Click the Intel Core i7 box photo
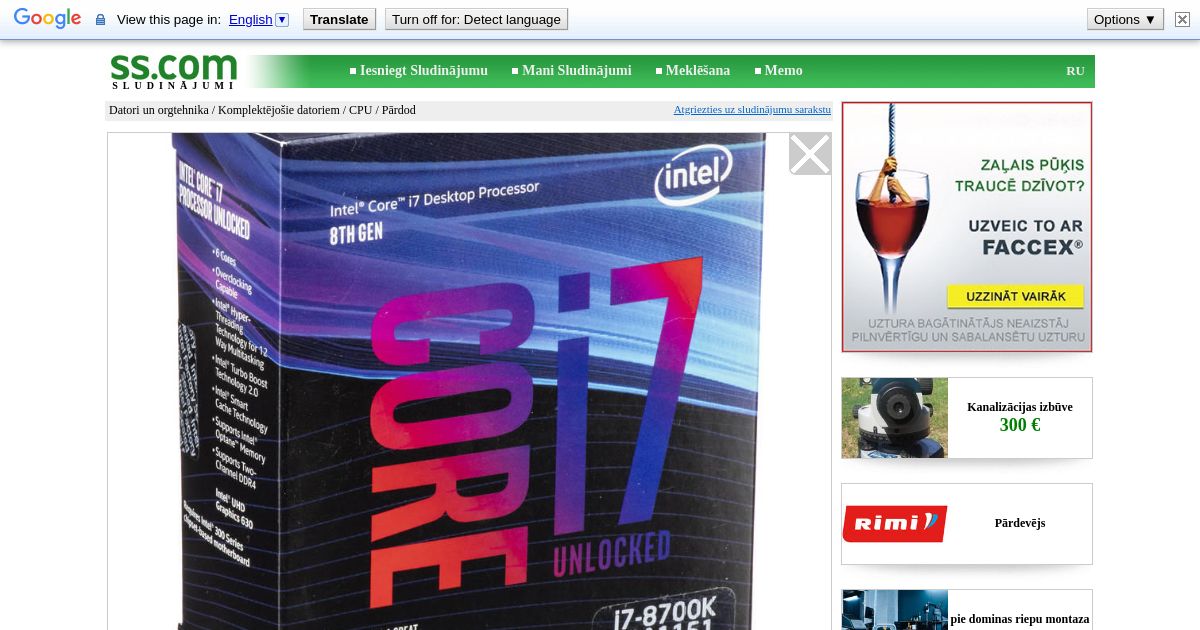 click(469, 381)
